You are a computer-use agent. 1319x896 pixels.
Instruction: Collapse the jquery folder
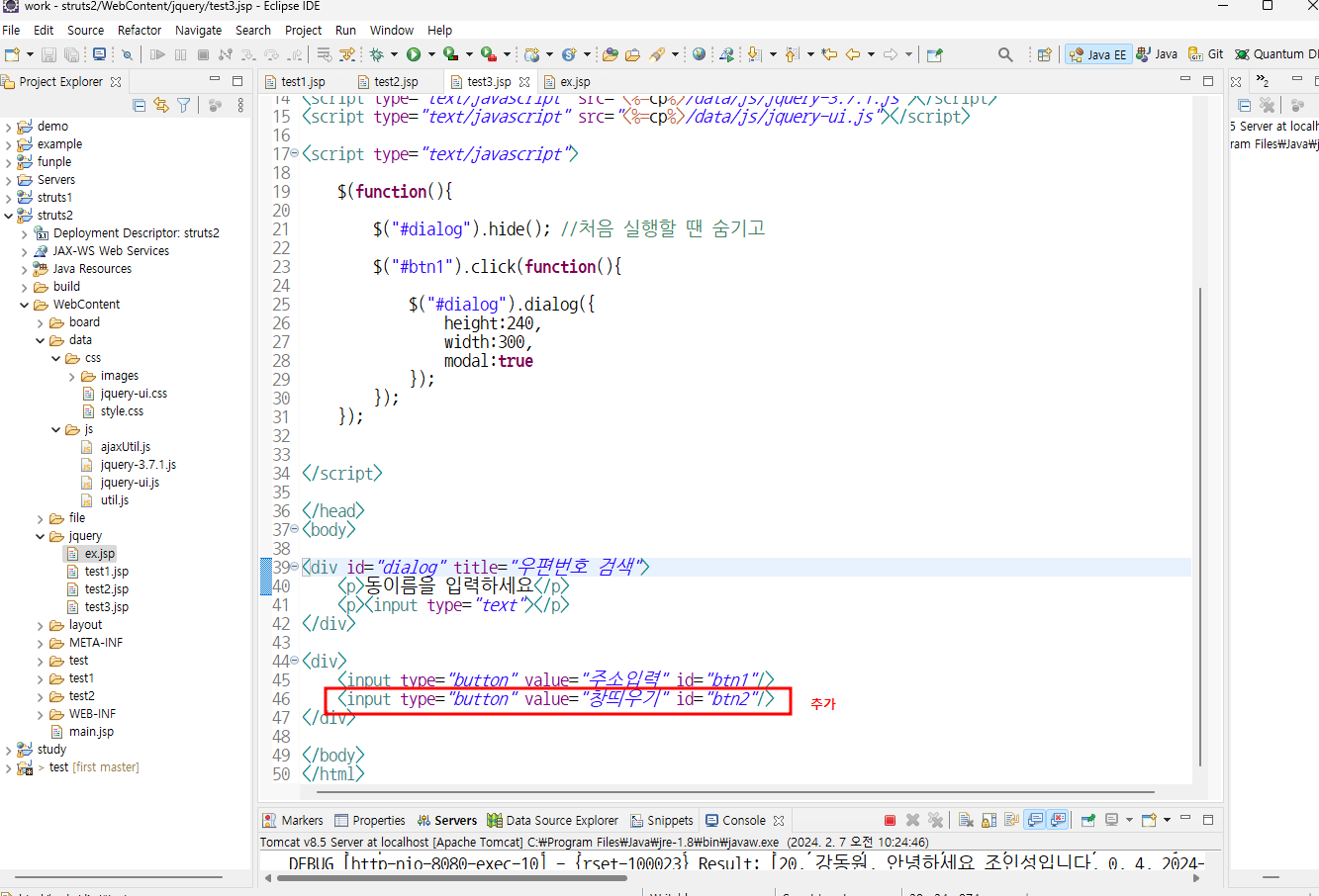point(40,536)
